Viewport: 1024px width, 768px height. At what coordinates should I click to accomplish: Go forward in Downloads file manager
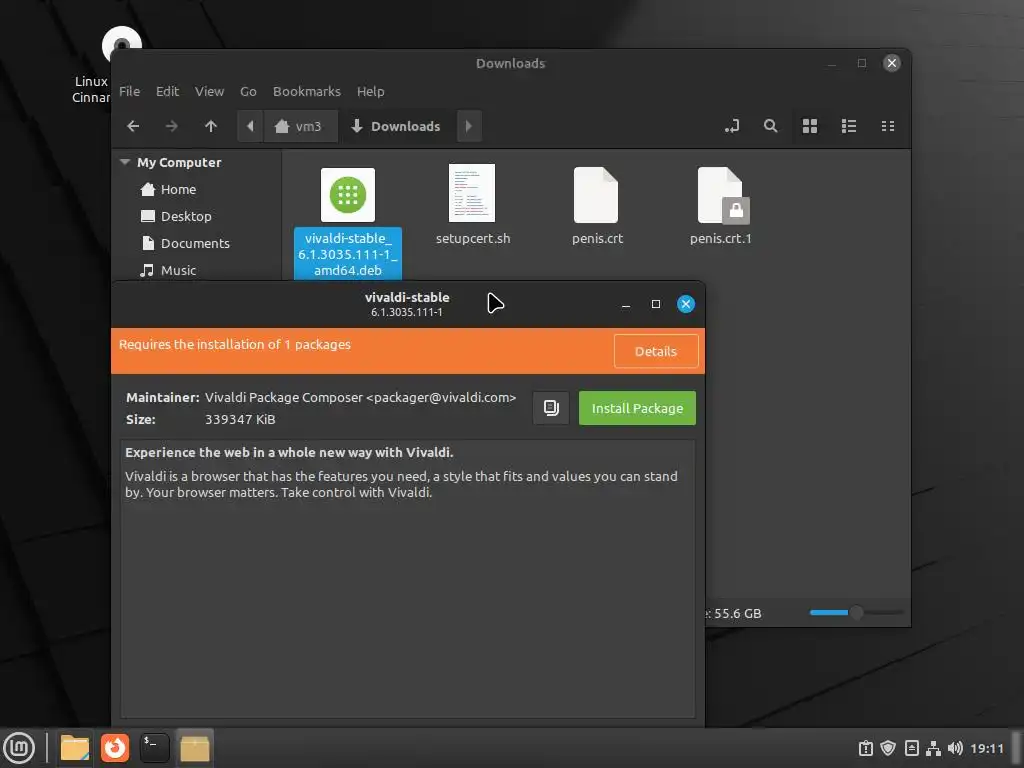(172, 126)
